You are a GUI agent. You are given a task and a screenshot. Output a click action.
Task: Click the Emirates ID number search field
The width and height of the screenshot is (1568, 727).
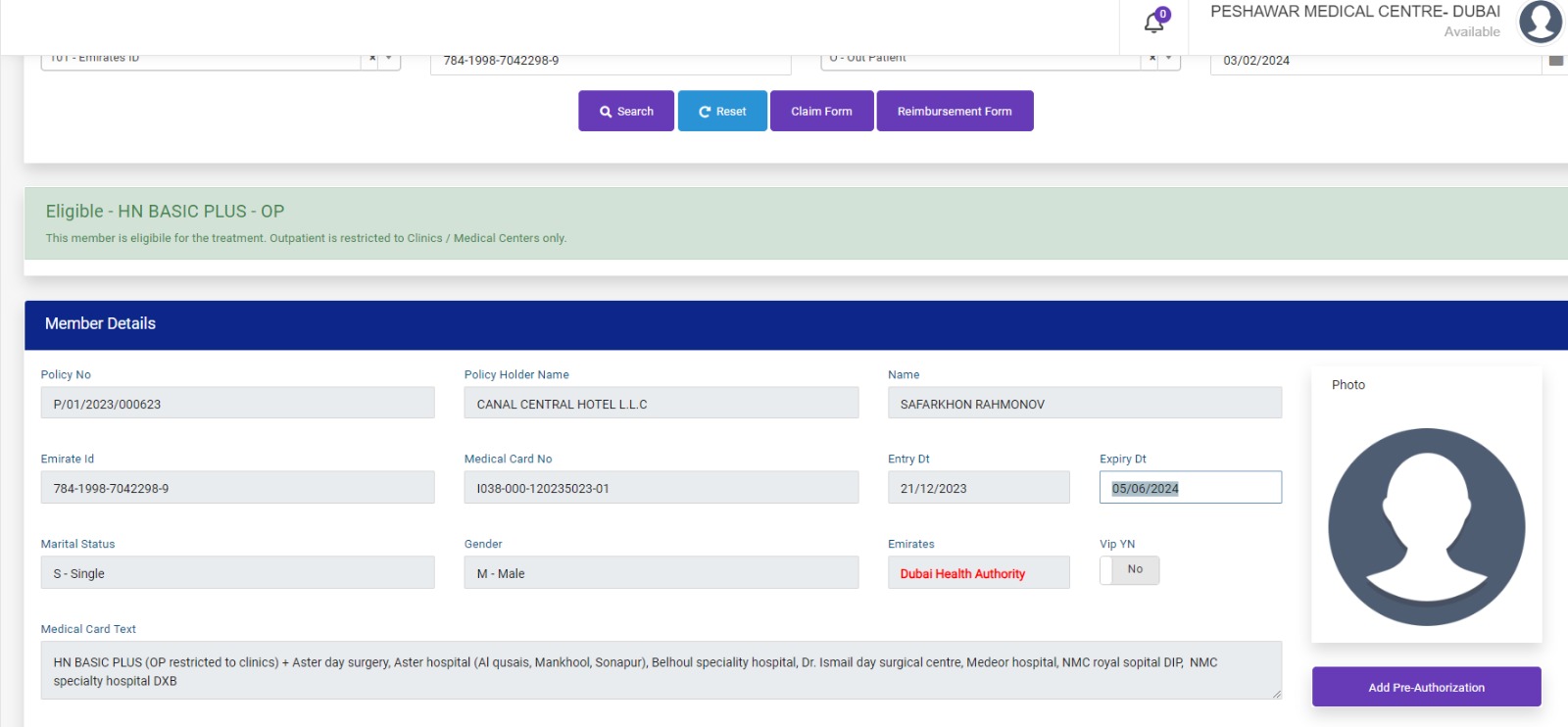coord(610,62)
